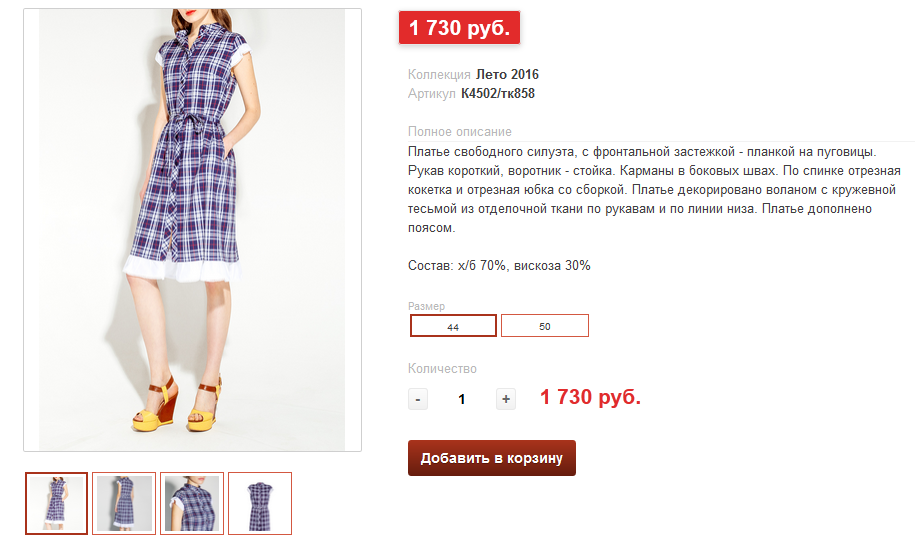915x542 pixels.
Task: Click the red price badge at top
Action: [459, 27]
